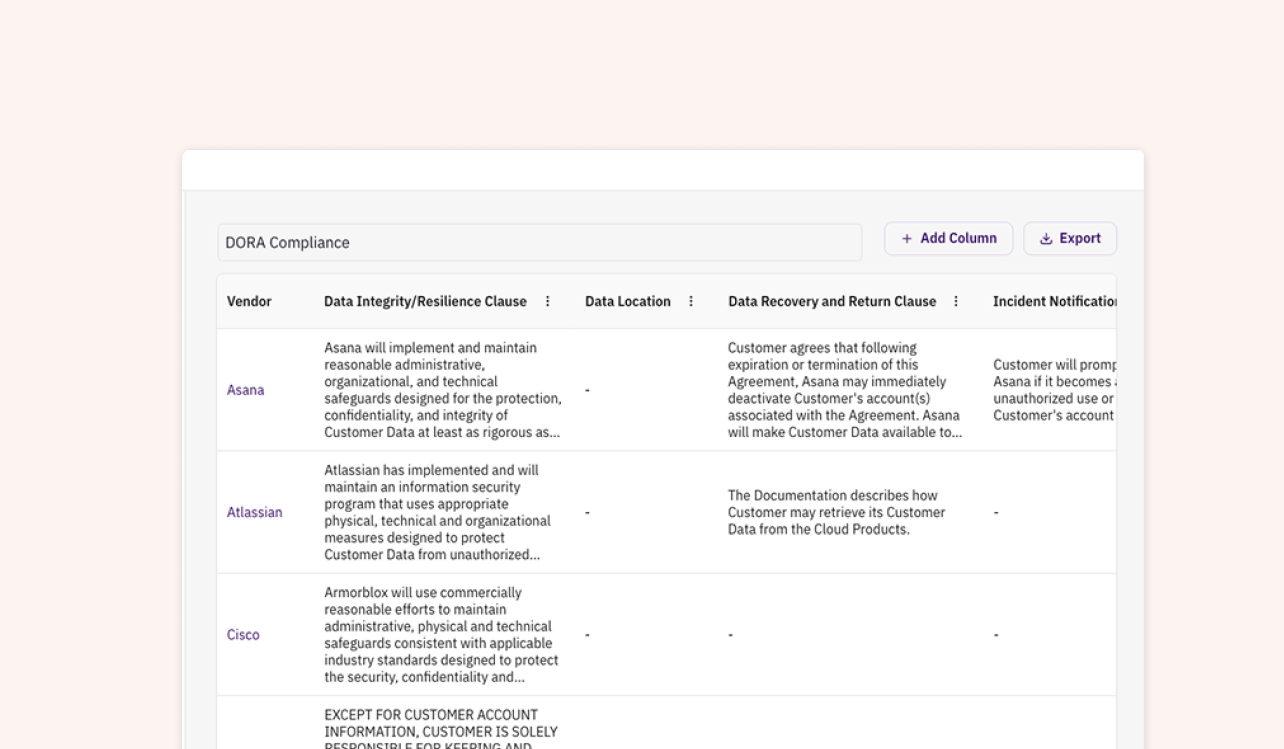Click Asana's data integrity clause cell
This screenshot has height=749, width=1284.
click(x=442, y=390)
